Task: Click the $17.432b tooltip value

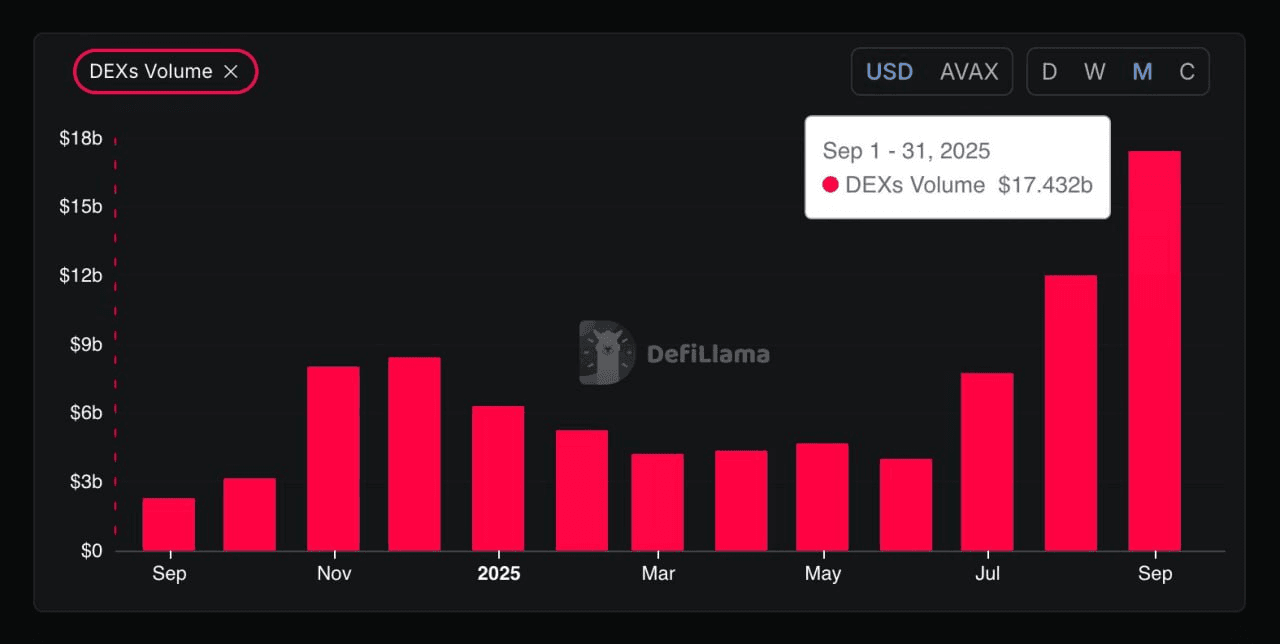Action: click(x=1045, y=185)
